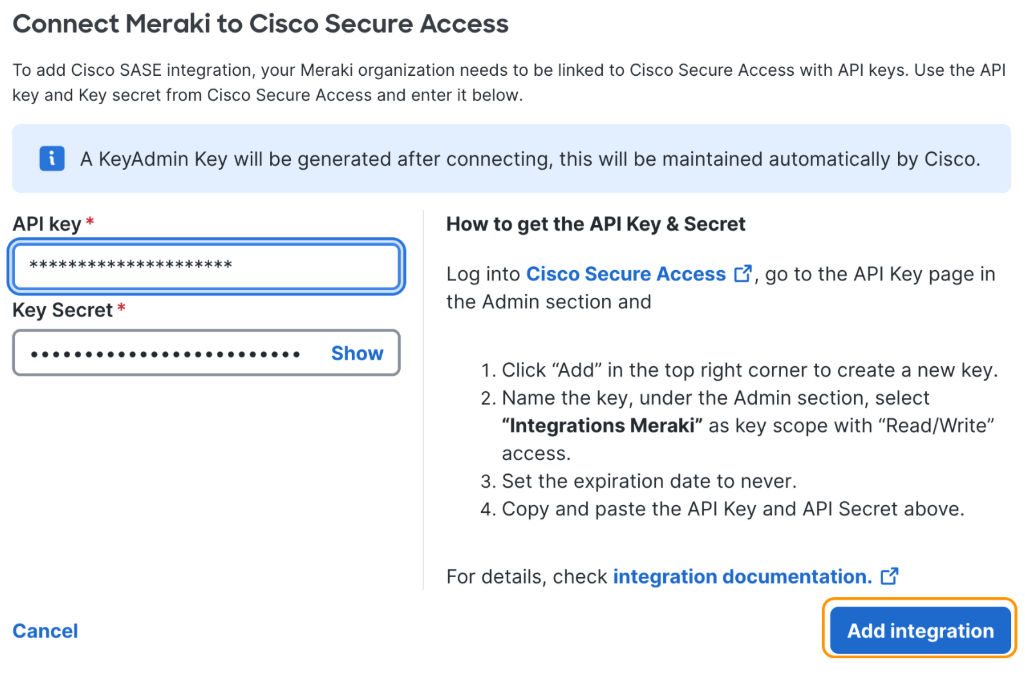Open the integration documentation link
1025x680 pixels.
(x=742, y=577)
